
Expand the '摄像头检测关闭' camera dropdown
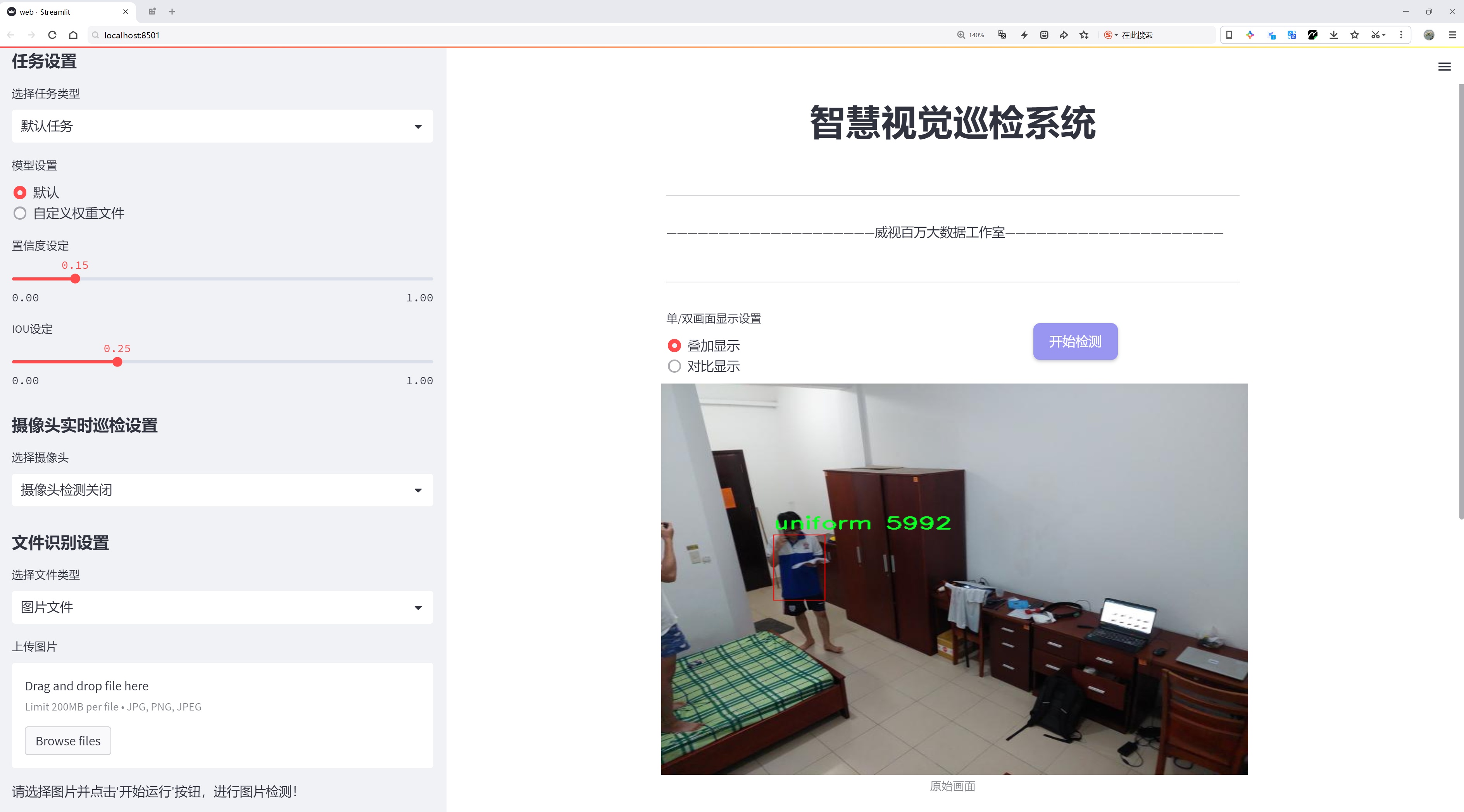point(222,490)
